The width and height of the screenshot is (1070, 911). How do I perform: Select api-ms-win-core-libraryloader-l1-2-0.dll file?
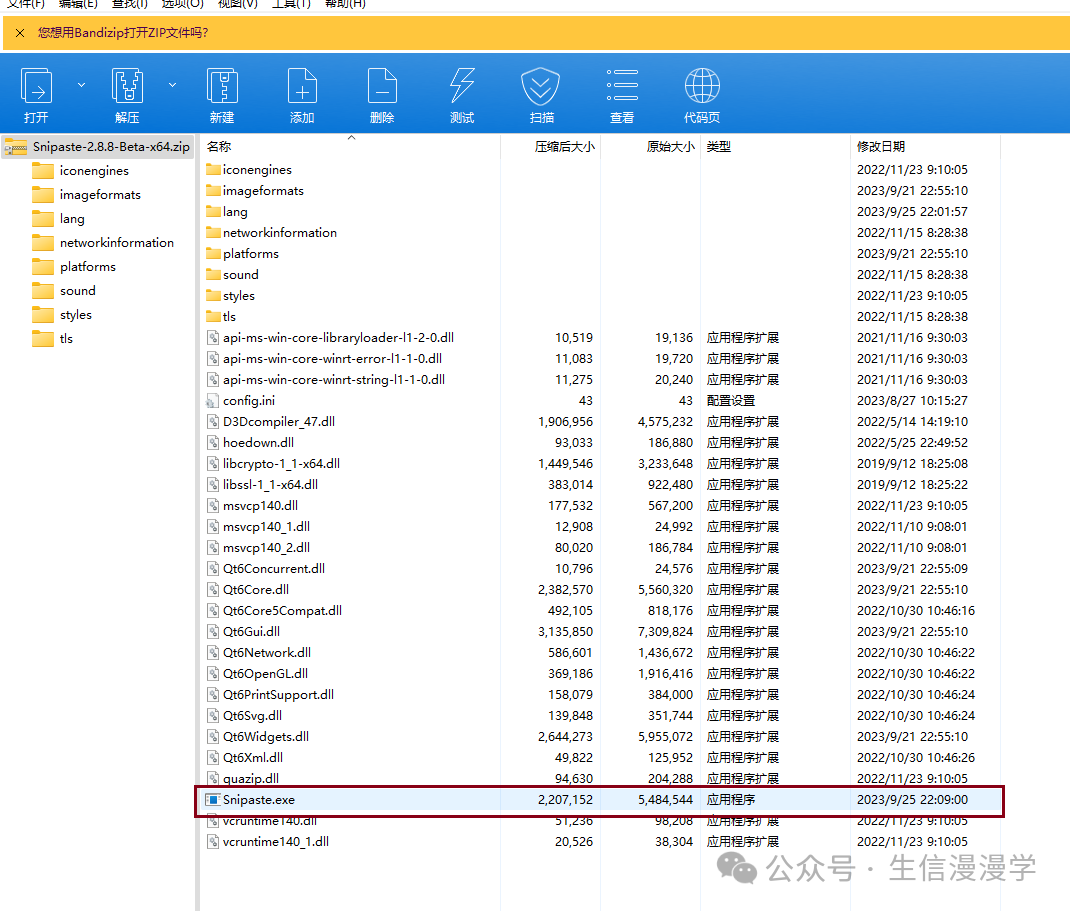338,338
